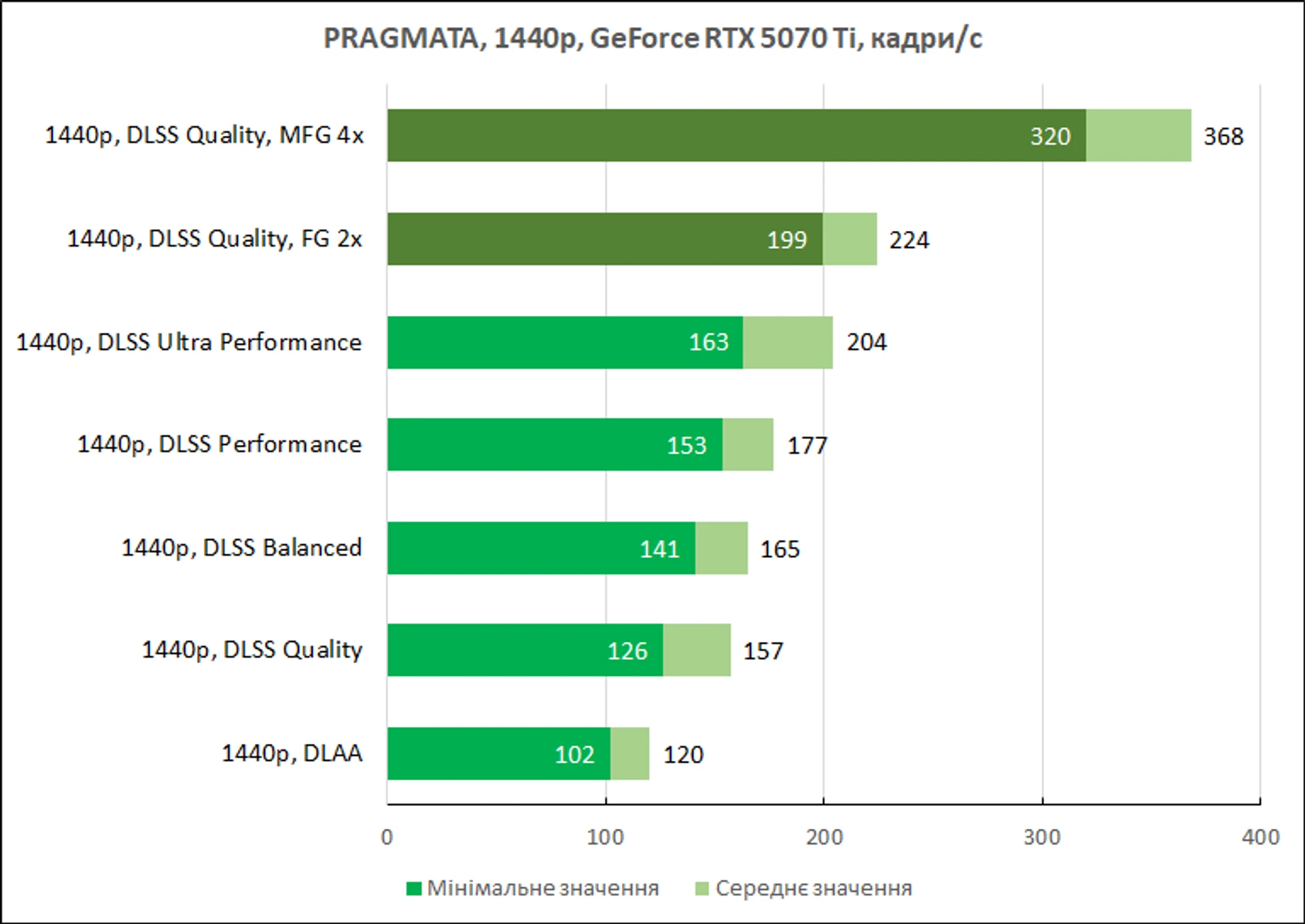
Task: Click the axis tick label "0"
Action: point(387,837)
